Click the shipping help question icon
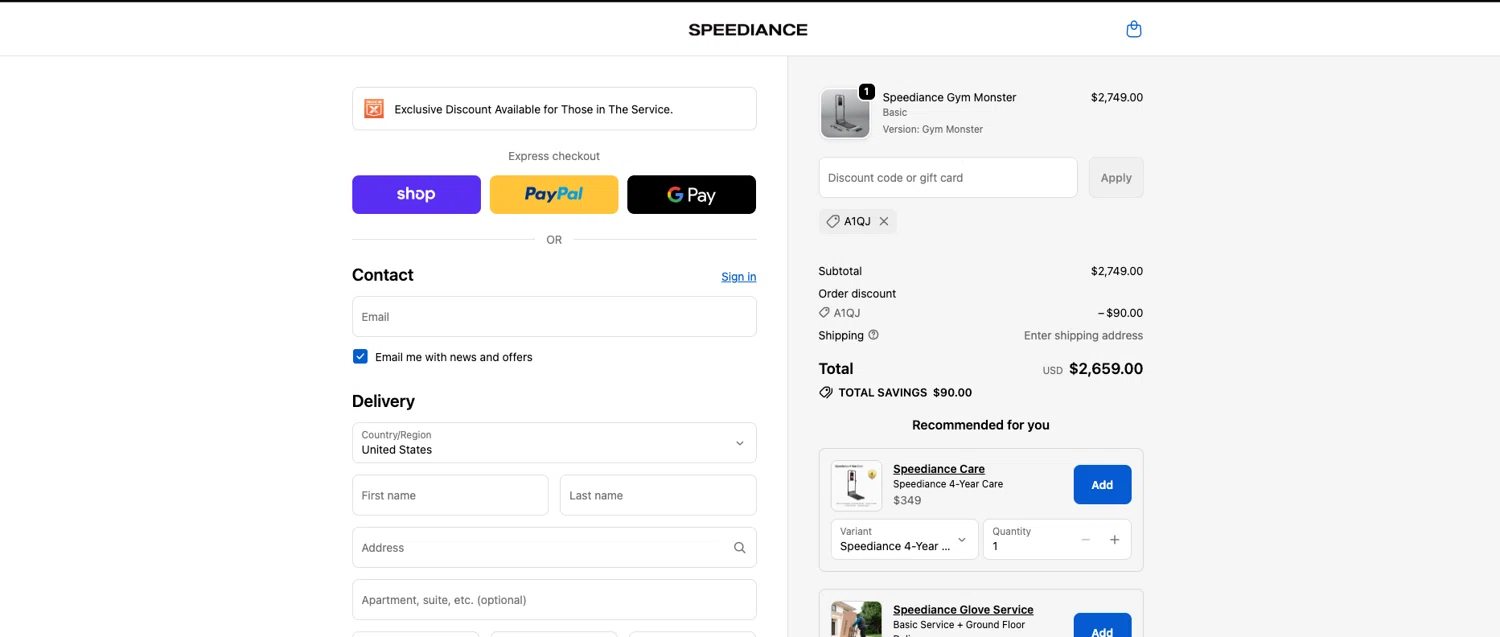 click(873, 335)
